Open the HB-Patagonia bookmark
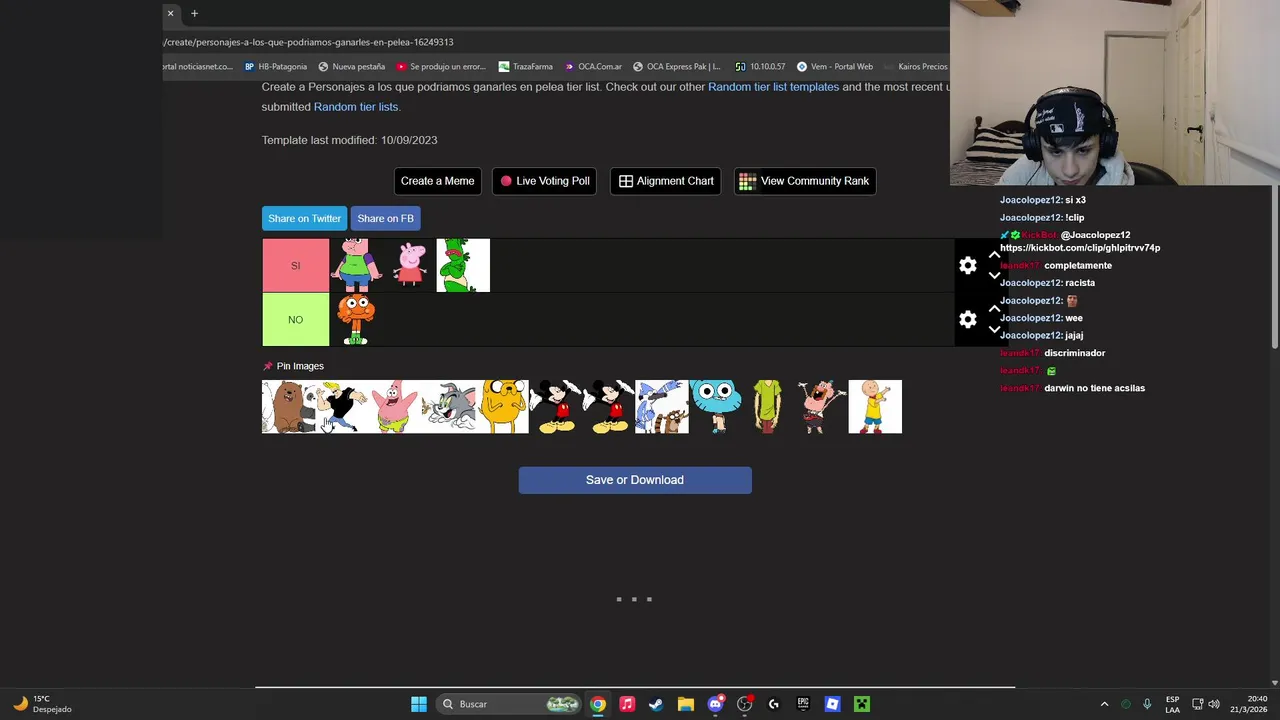 pyautogui.click(x=275, y=67)
